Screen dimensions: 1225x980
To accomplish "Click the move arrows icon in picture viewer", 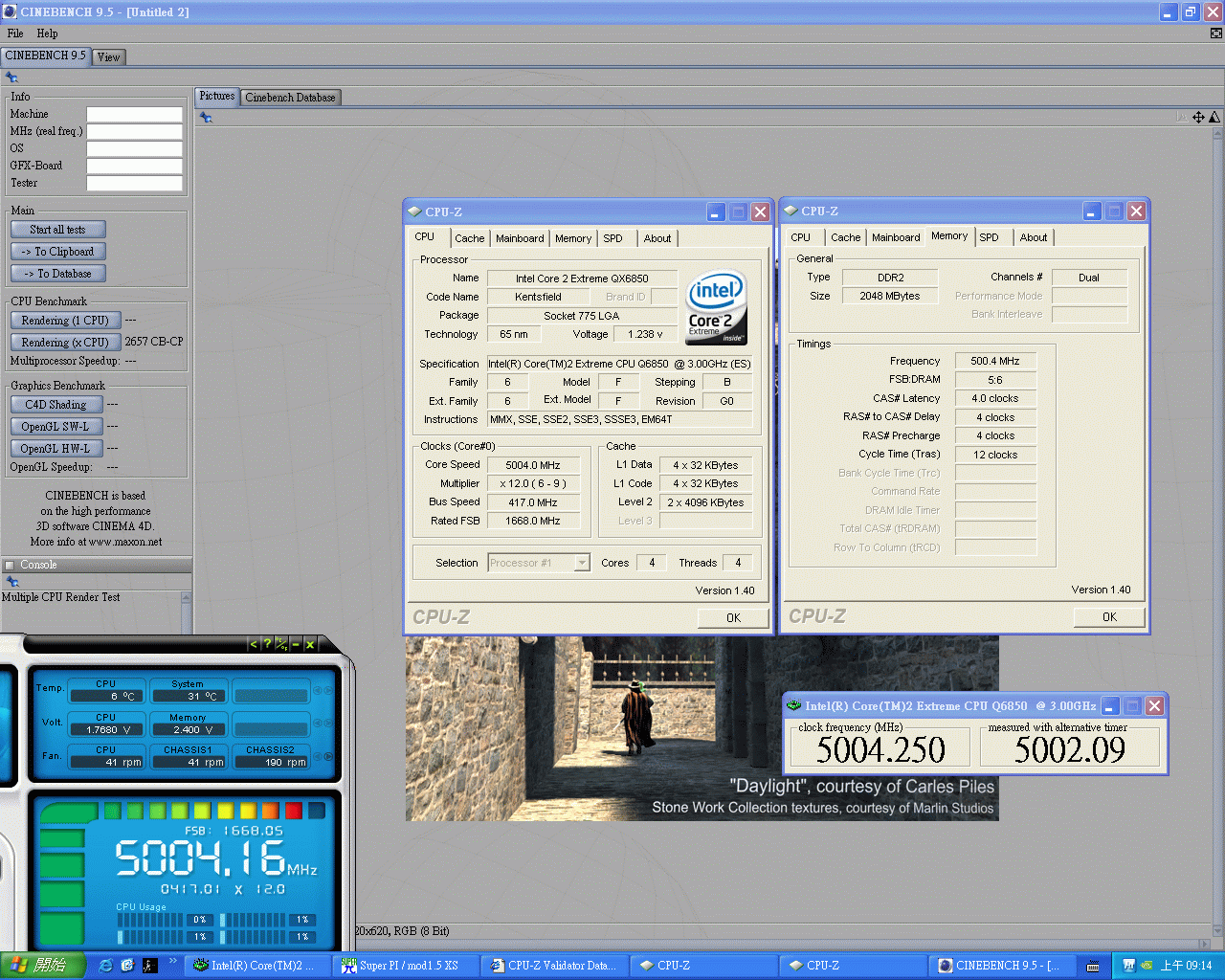I will (x=1198, y=118).
